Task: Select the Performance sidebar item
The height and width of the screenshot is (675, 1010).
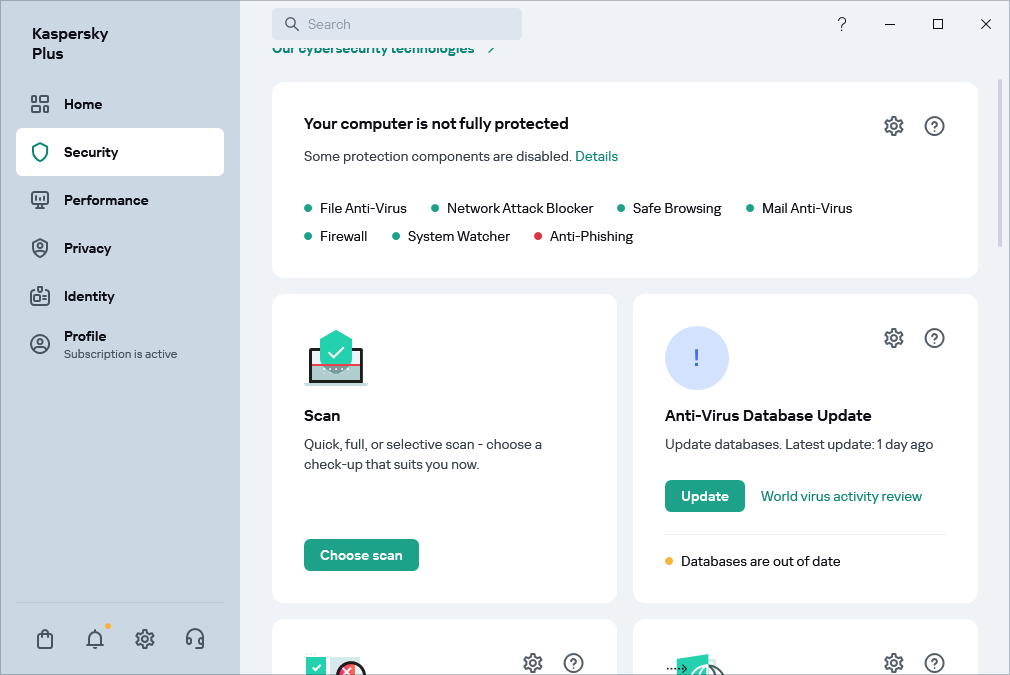Action: click(105, 200)
